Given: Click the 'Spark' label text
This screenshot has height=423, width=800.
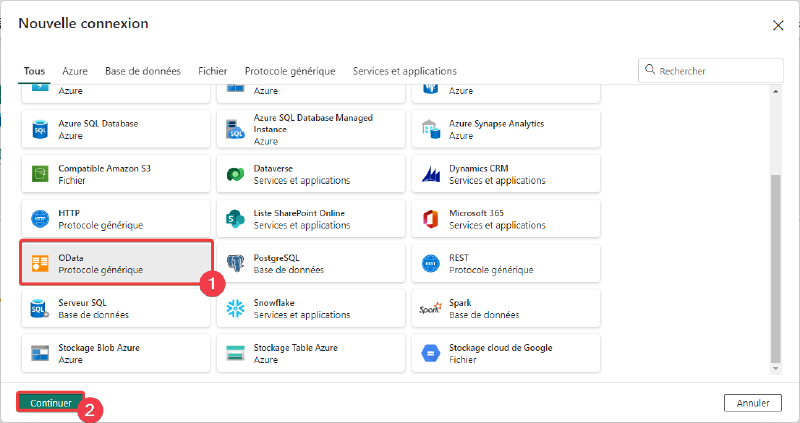Looking at the screenshot, I should pos(460,303).
